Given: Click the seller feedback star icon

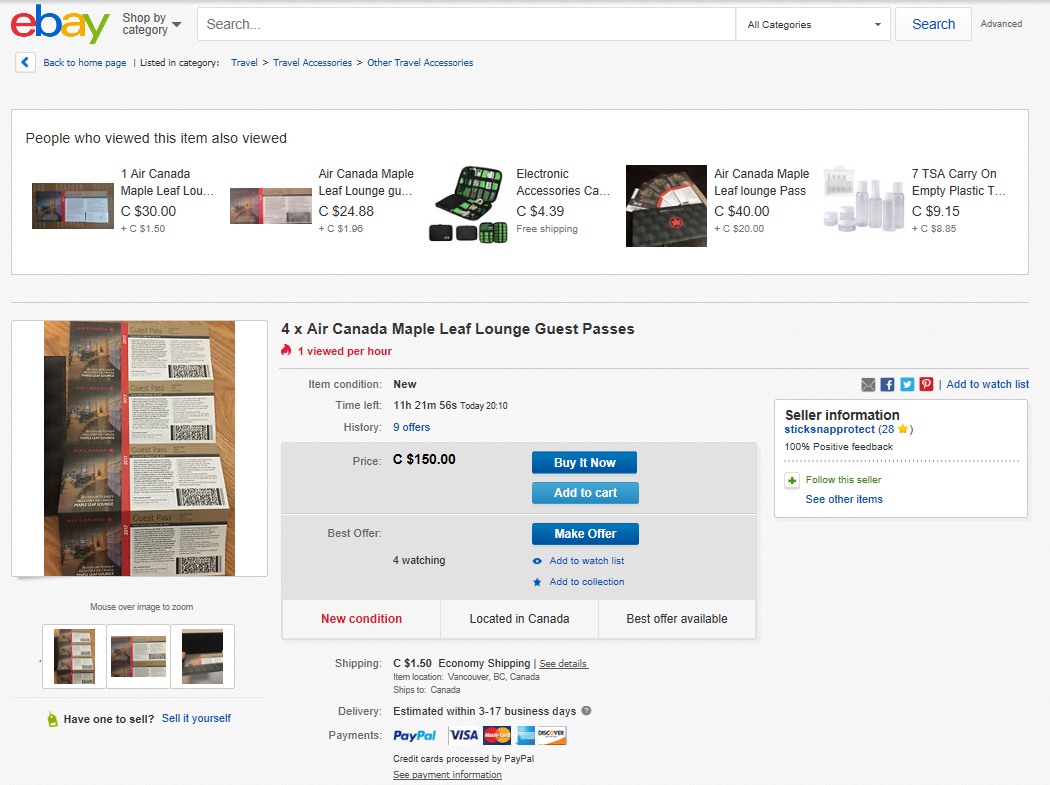Looking at the screenshot, I should point(903,429).
